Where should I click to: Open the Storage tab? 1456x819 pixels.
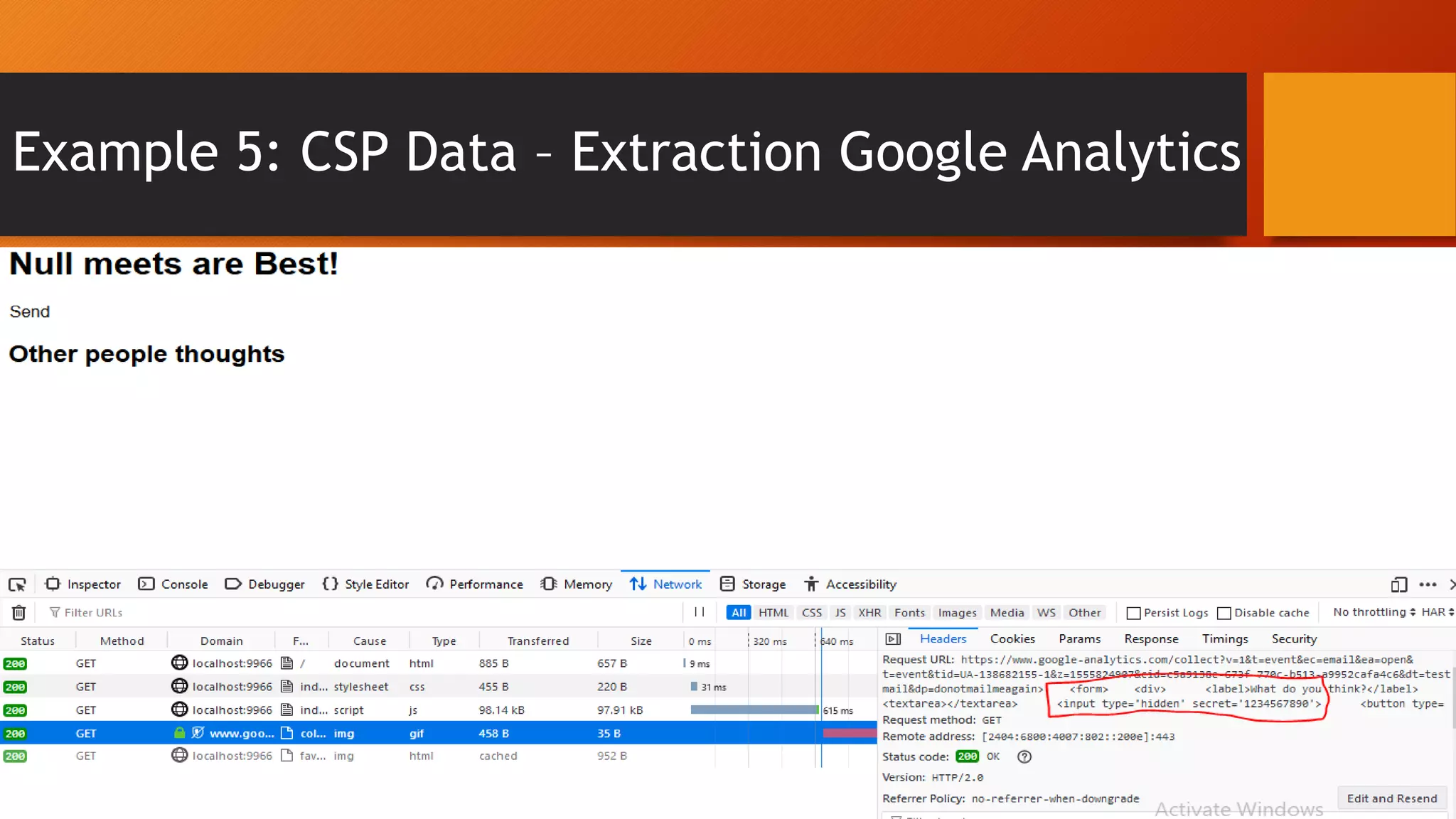pyautogui.click(x=753, y=584)
